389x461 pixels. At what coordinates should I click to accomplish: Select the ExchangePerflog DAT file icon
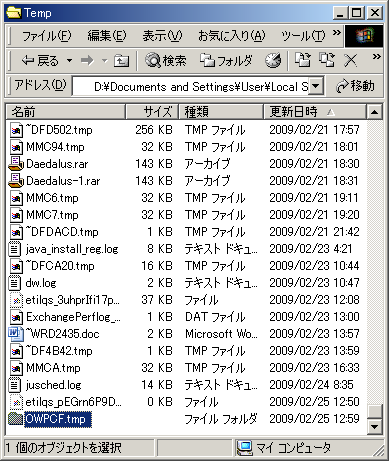pyautogui.click(x=16, y=317)
